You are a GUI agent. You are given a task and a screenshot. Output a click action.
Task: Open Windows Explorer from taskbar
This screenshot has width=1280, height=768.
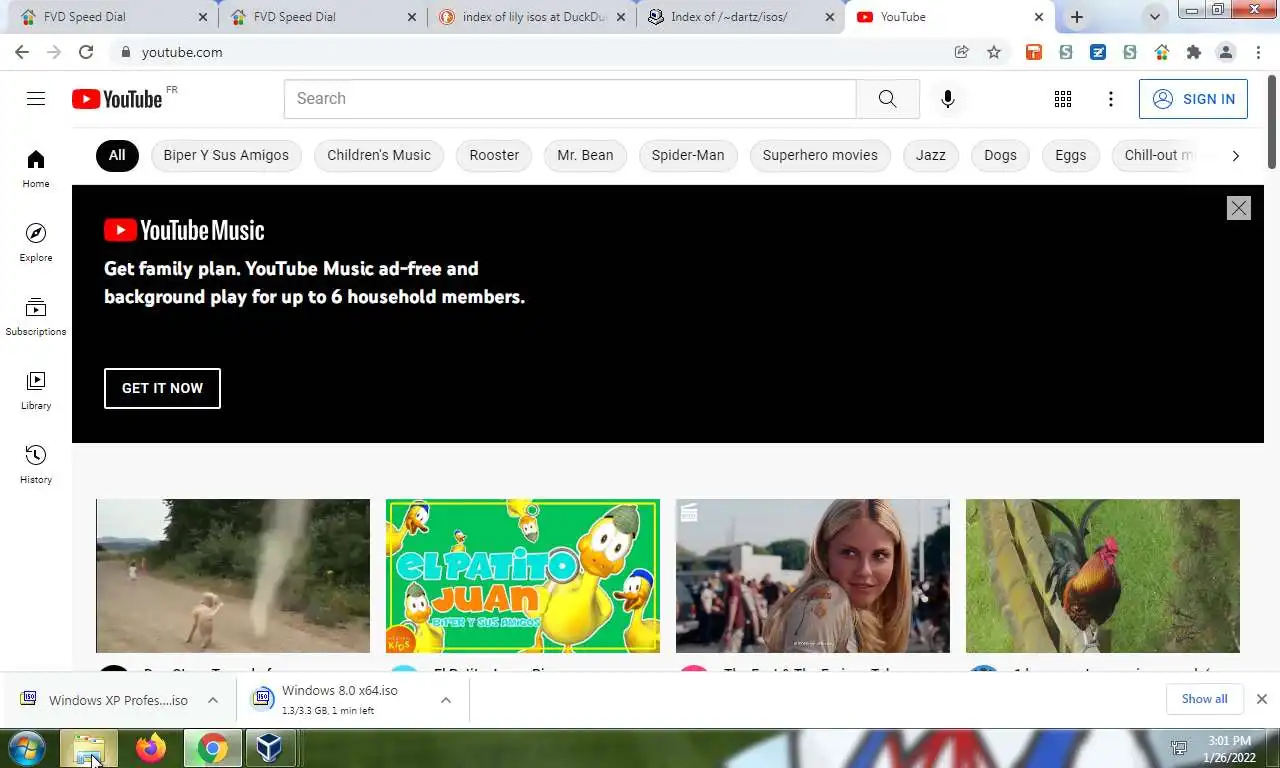(x=89, y=748)
